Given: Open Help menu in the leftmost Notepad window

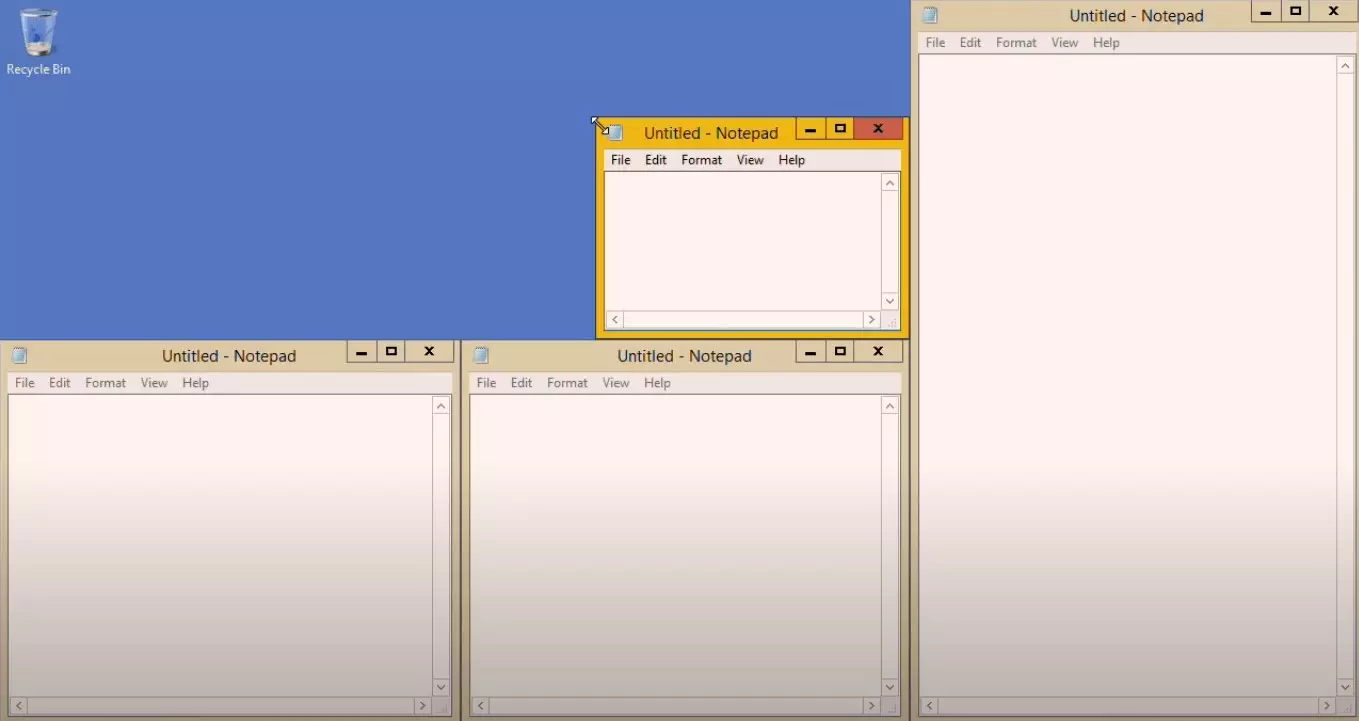Looking at the screenshot, I should tap(195, 383).
